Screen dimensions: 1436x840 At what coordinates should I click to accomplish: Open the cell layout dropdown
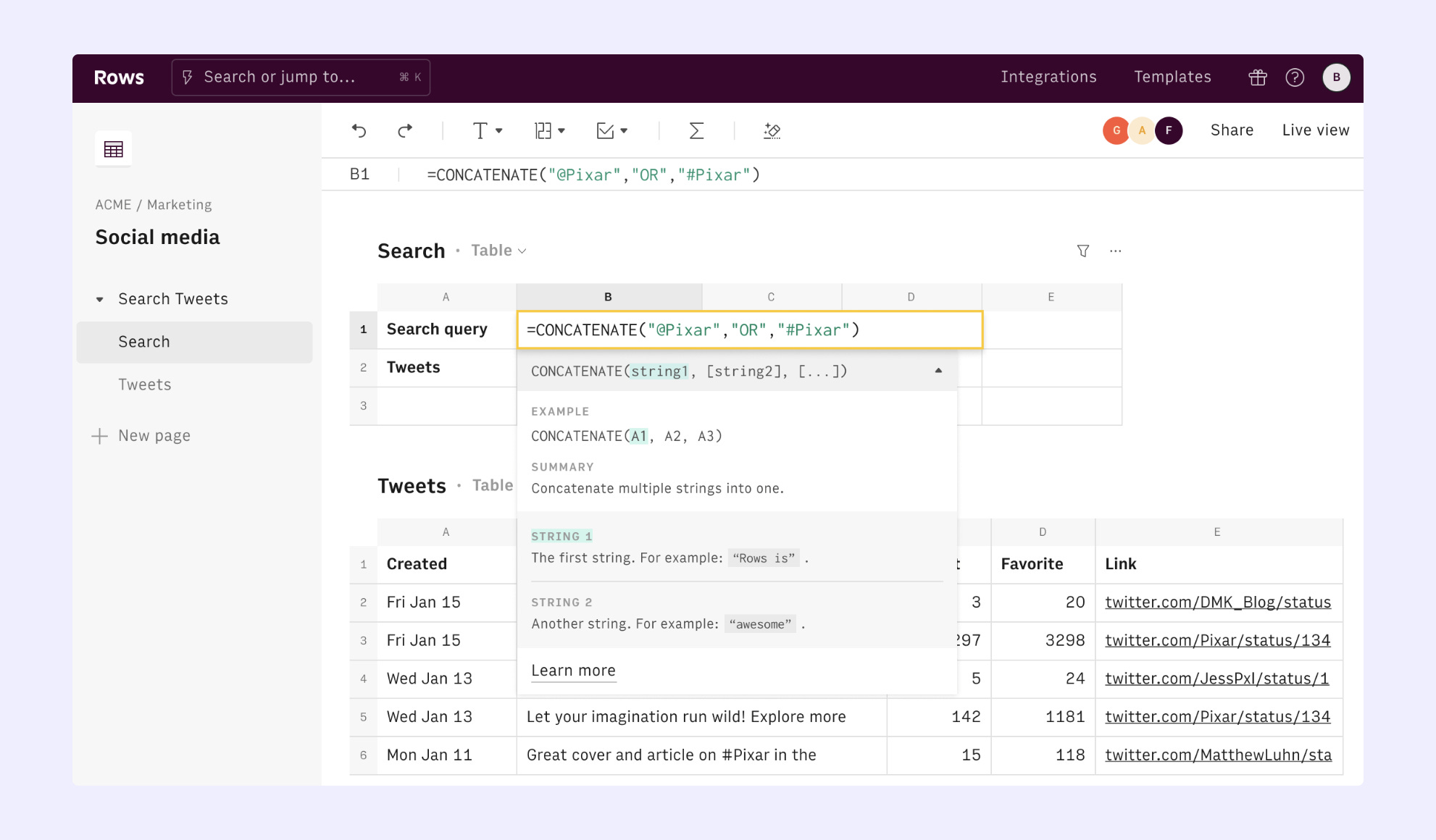pos(549,130)
